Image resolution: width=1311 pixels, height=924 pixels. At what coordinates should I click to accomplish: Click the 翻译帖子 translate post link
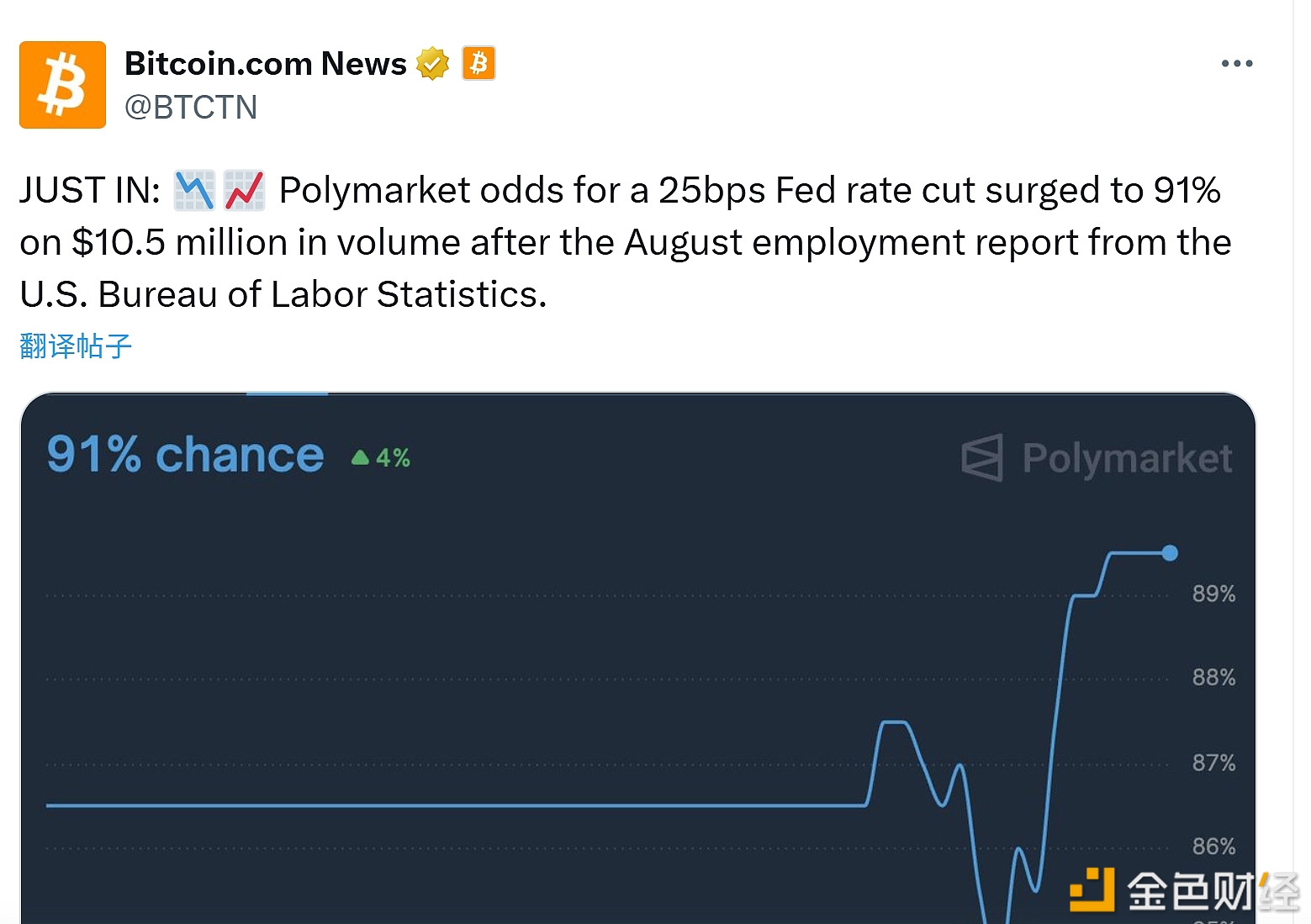pos(76,346)
